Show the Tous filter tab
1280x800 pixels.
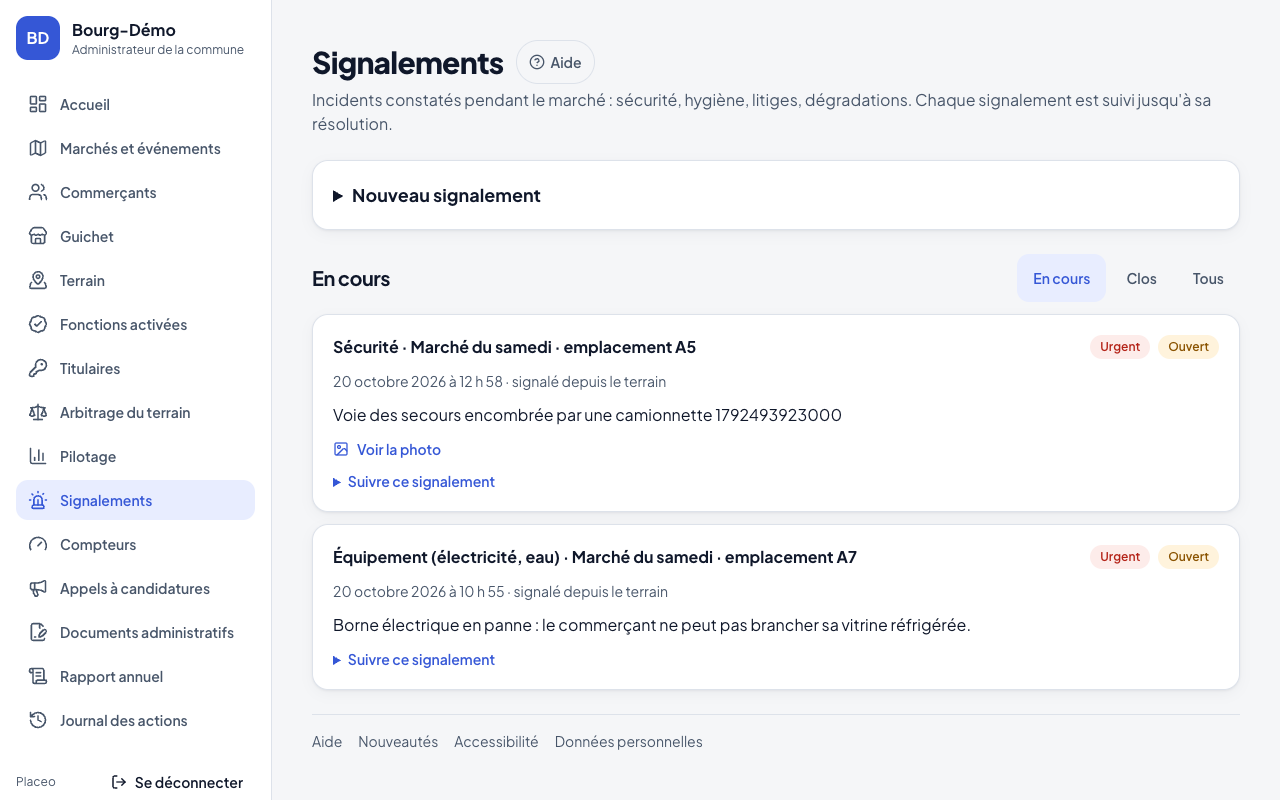click(1208, 278)
